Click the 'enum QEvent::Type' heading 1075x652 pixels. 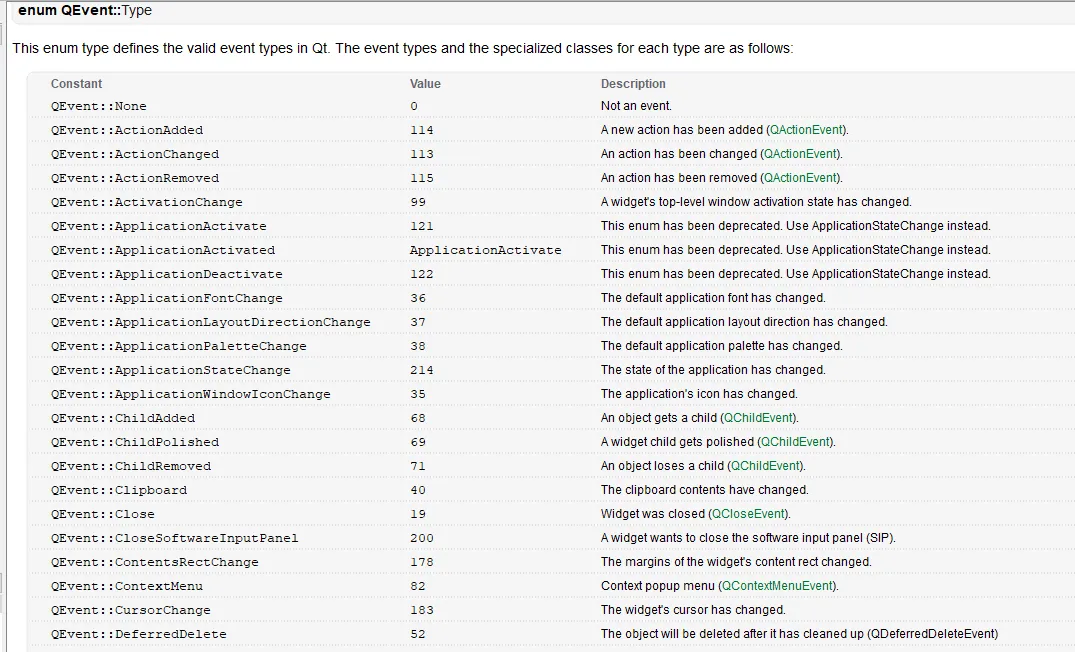click(85, 11)
